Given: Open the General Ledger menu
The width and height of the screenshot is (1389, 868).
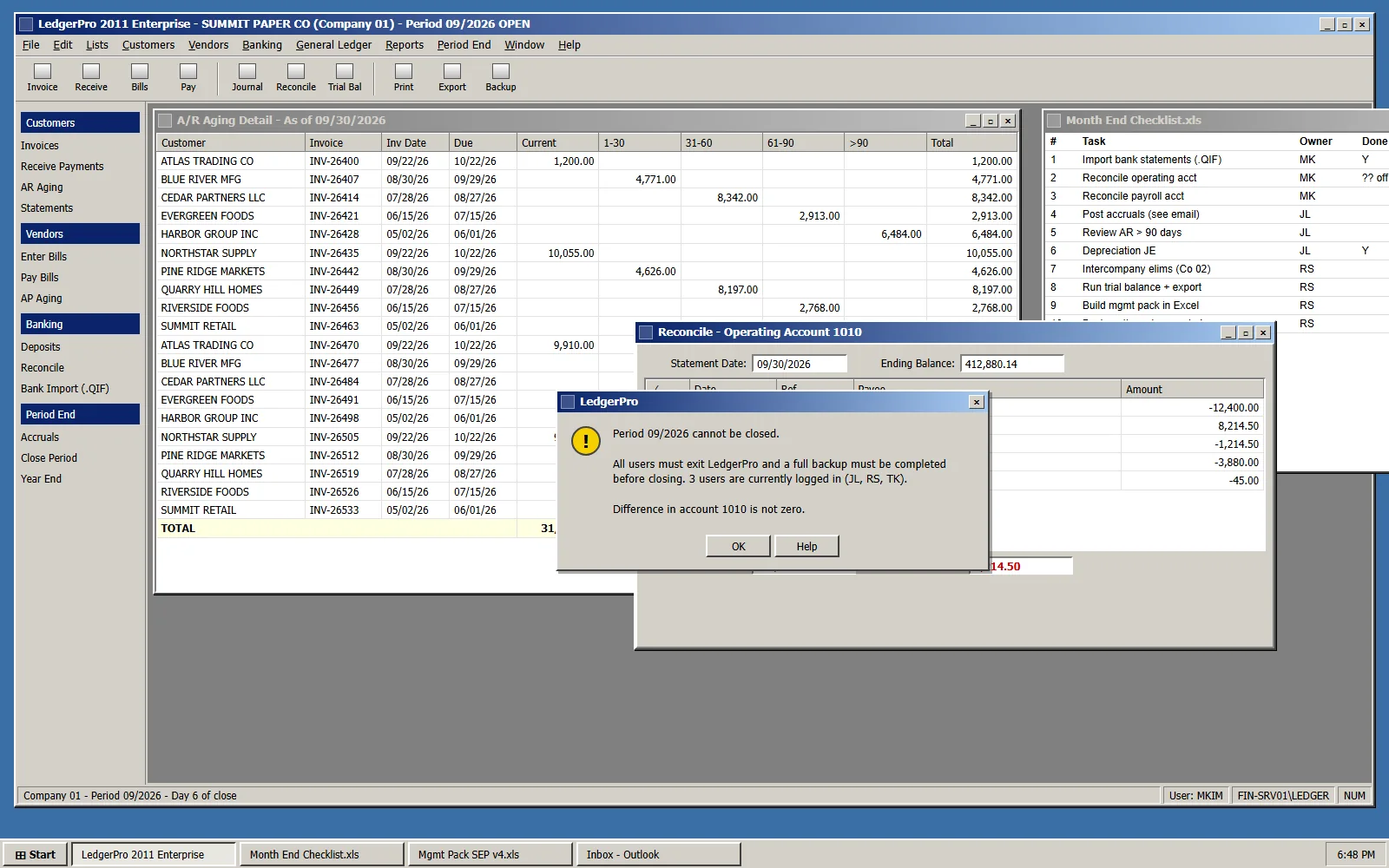Looking at the screenshot, I should pyautogui.click(x=333, y=45).
